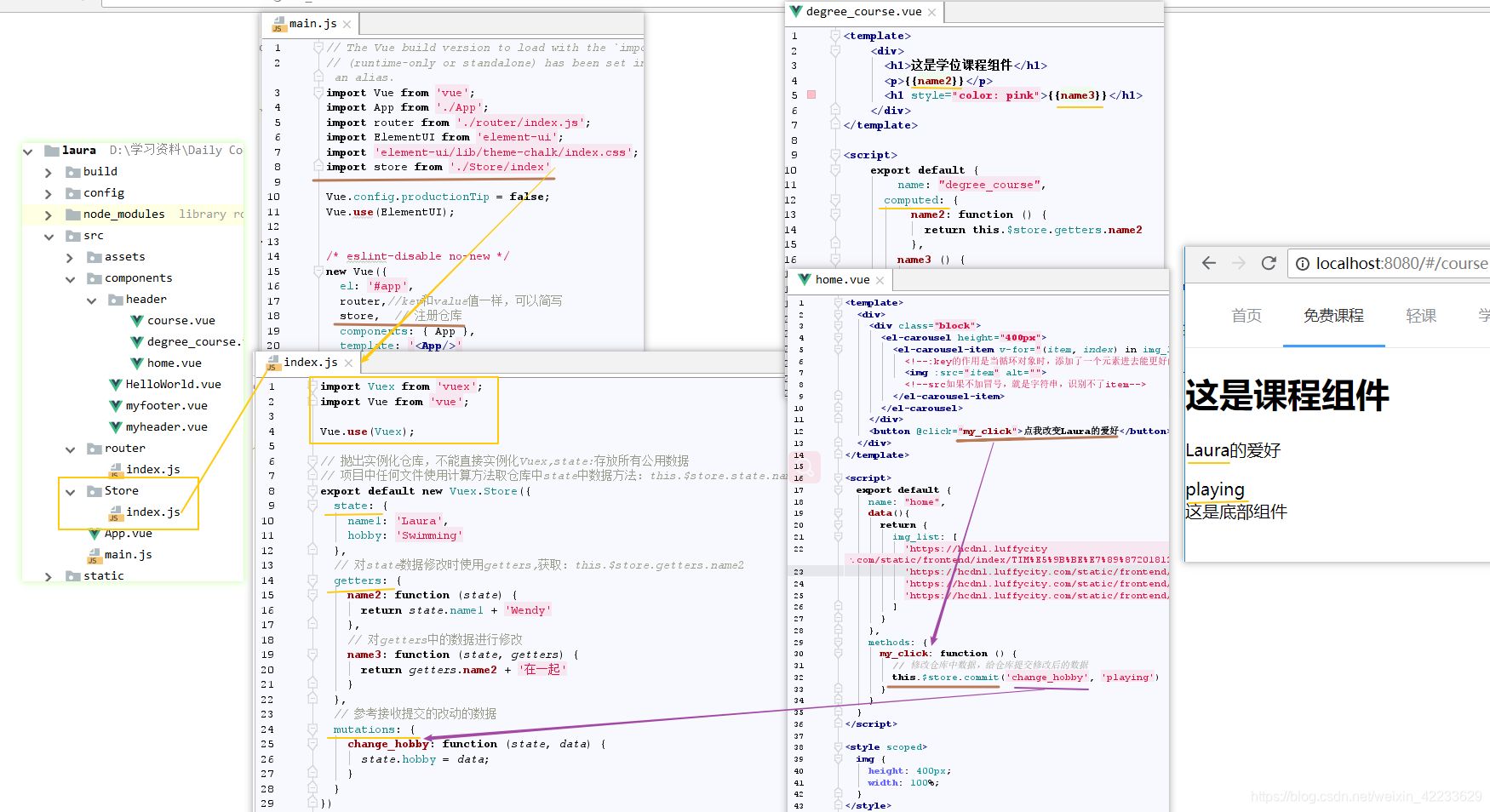The image size is (1490, 812).
Task: Expand the build folder
Action: pyautogui.click(x=49, y=173)
